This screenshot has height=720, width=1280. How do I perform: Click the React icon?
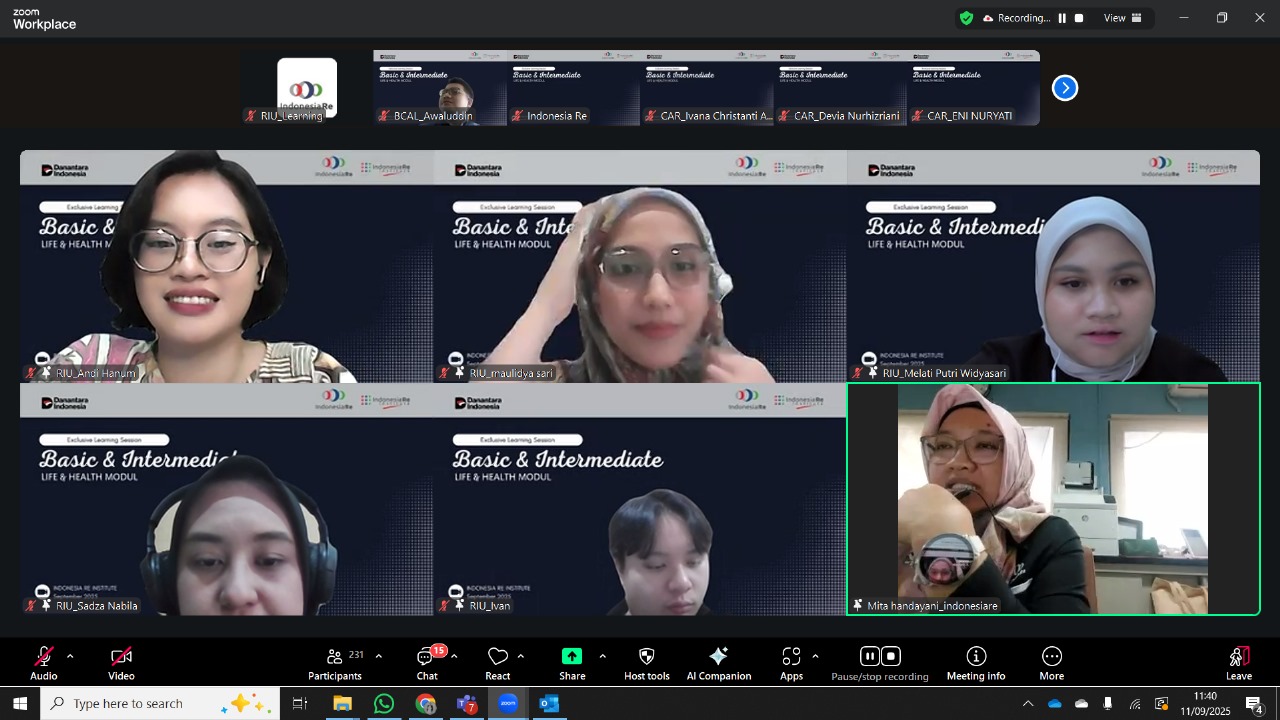click(x=498, y=663)
